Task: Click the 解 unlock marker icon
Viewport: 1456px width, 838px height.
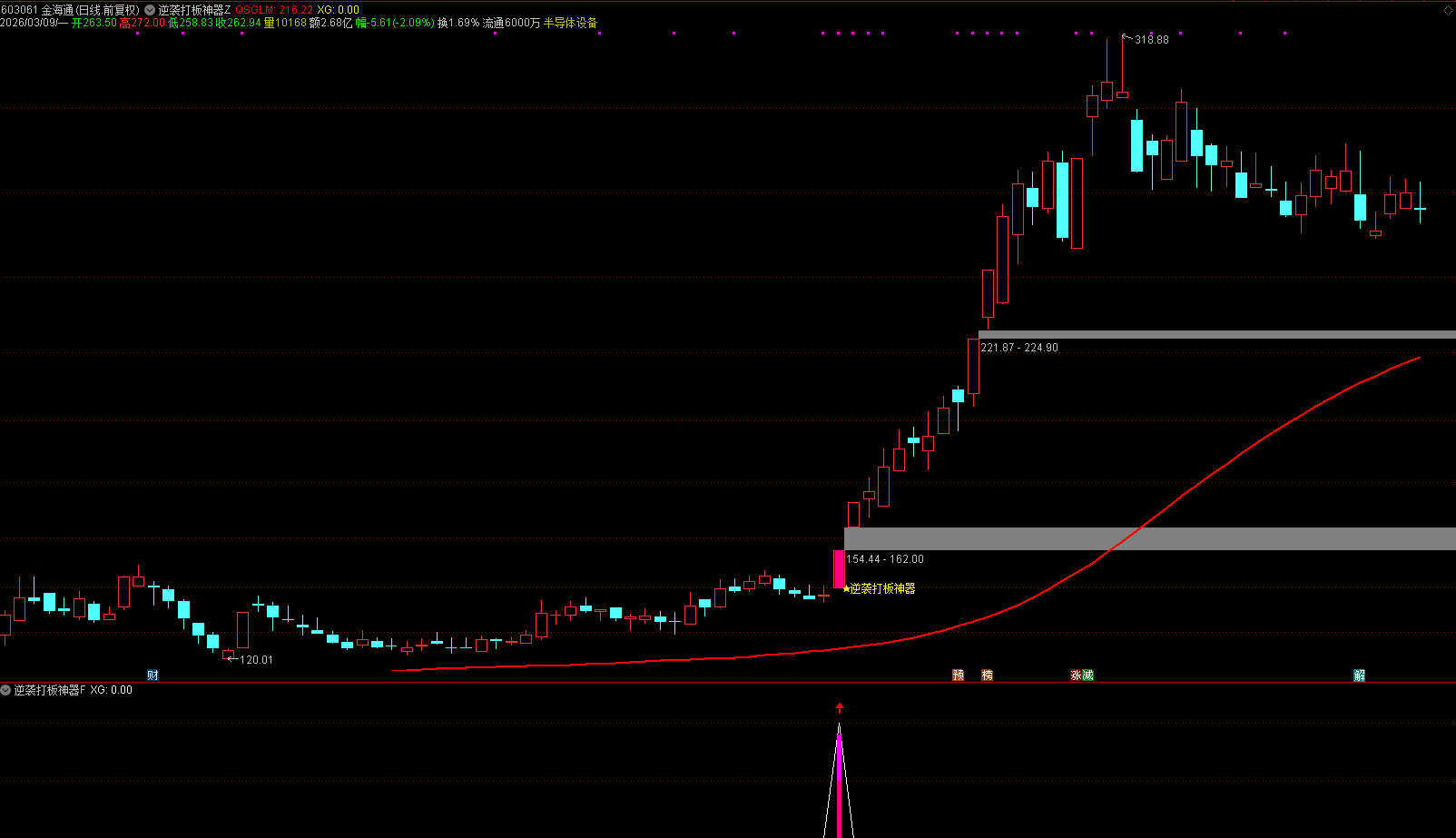Action: click(x=1359, y=675)
